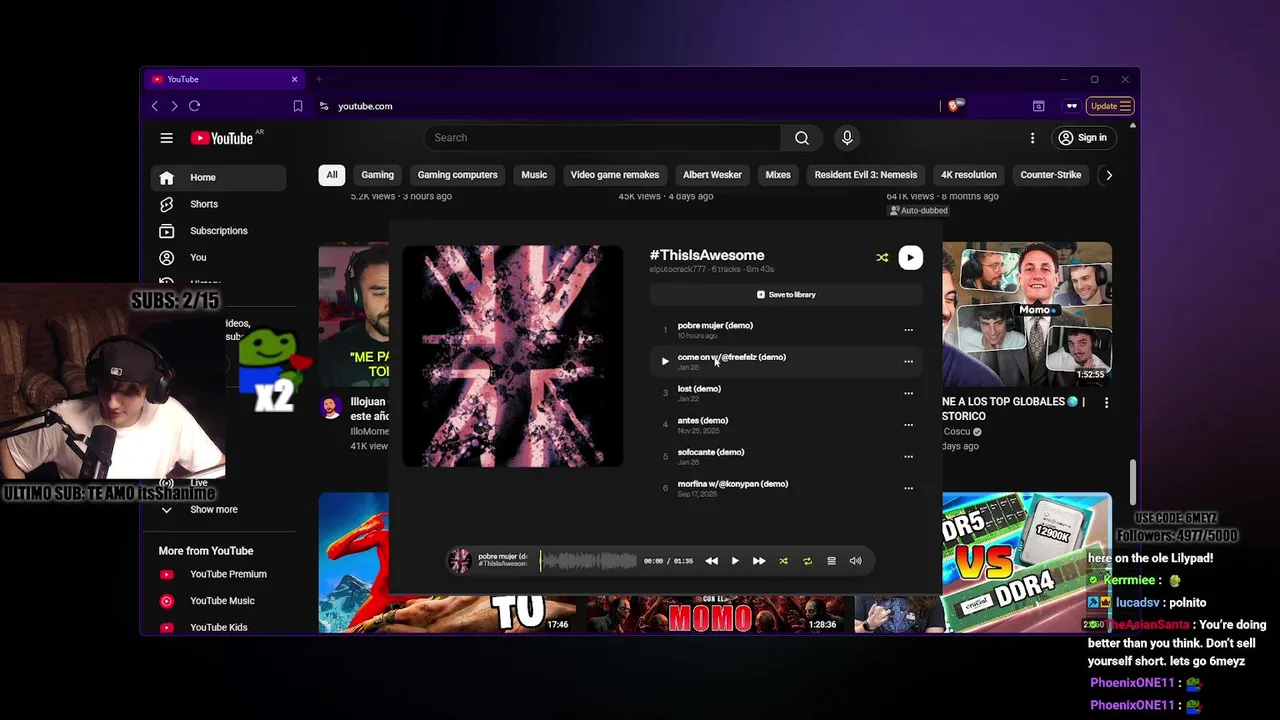1280x720 pixels.
Task: Open a new tab with plus
Action: click(x=319, y=79)
